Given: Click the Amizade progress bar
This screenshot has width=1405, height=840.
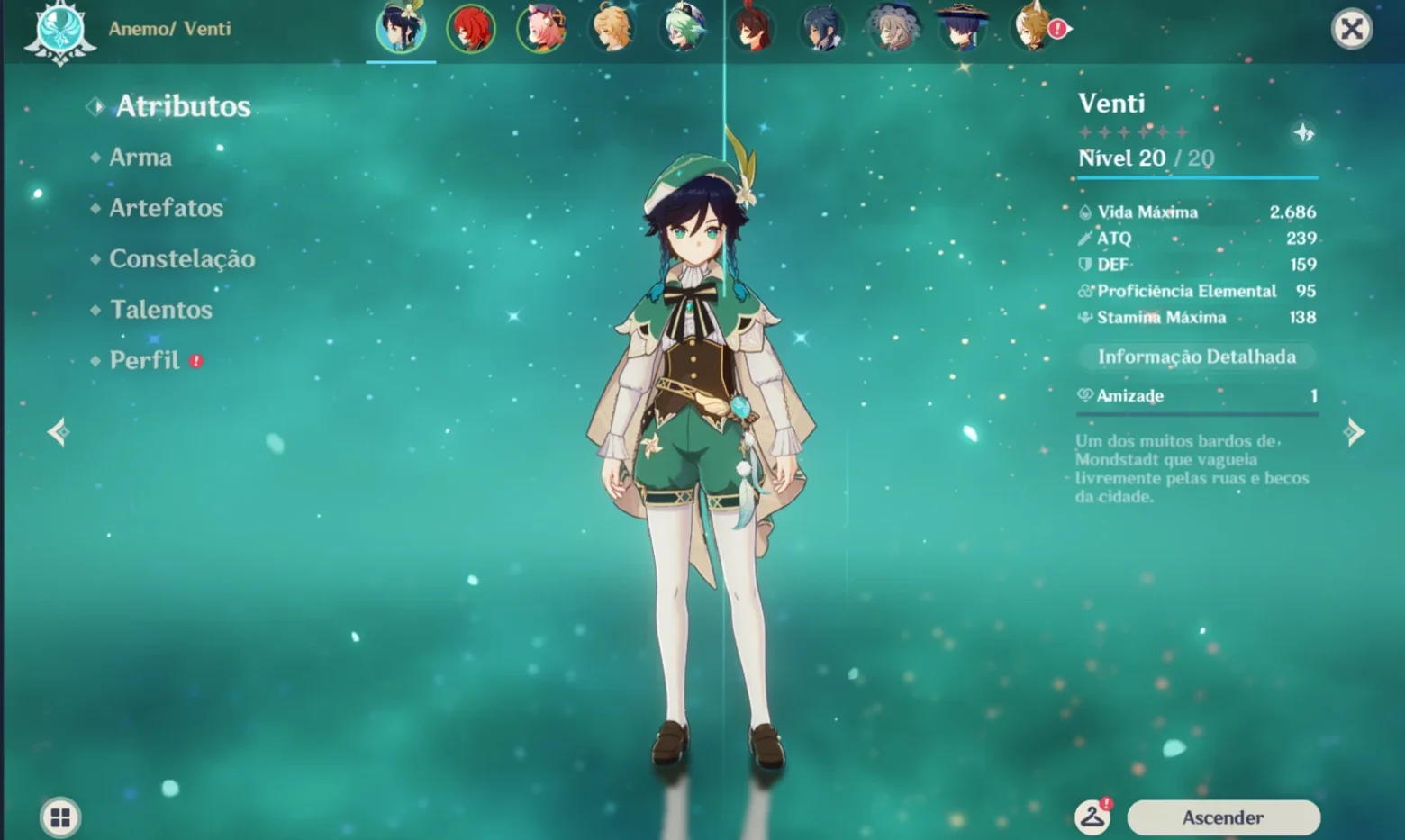Looking at the screenshot, I should [x=1197, y=414].
